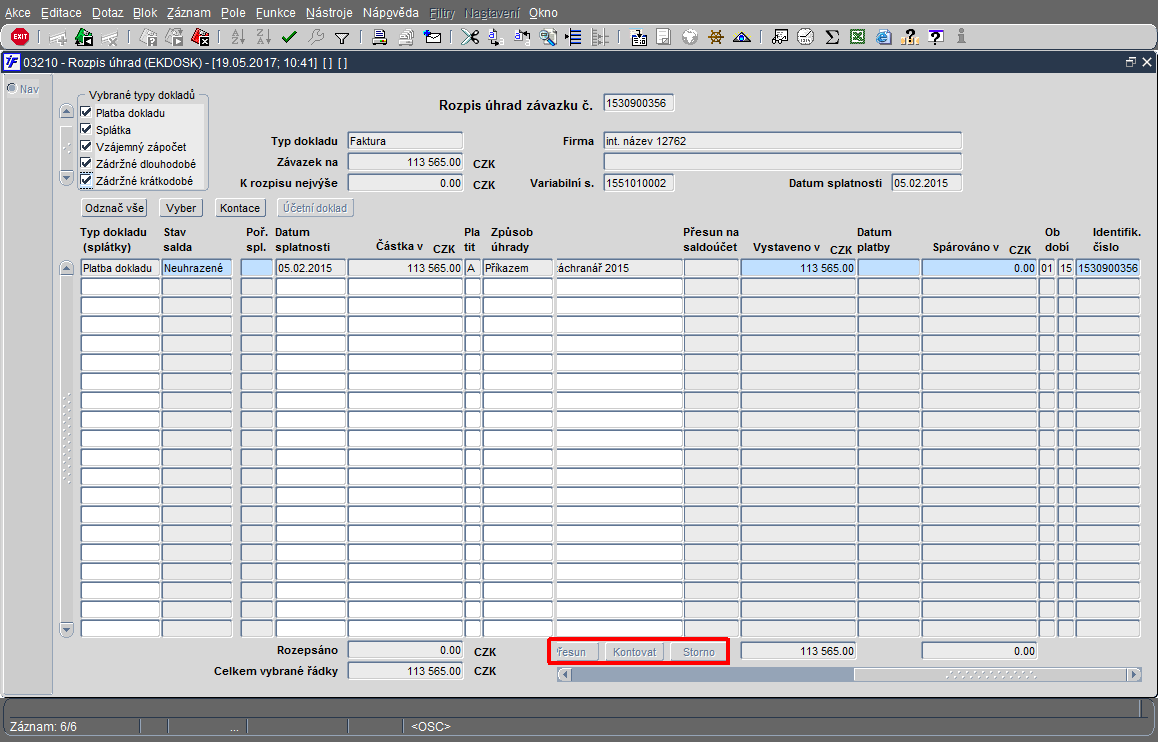Click the header Datum splatnosti field
1158x742 pixels.
(x=927, y=183)
